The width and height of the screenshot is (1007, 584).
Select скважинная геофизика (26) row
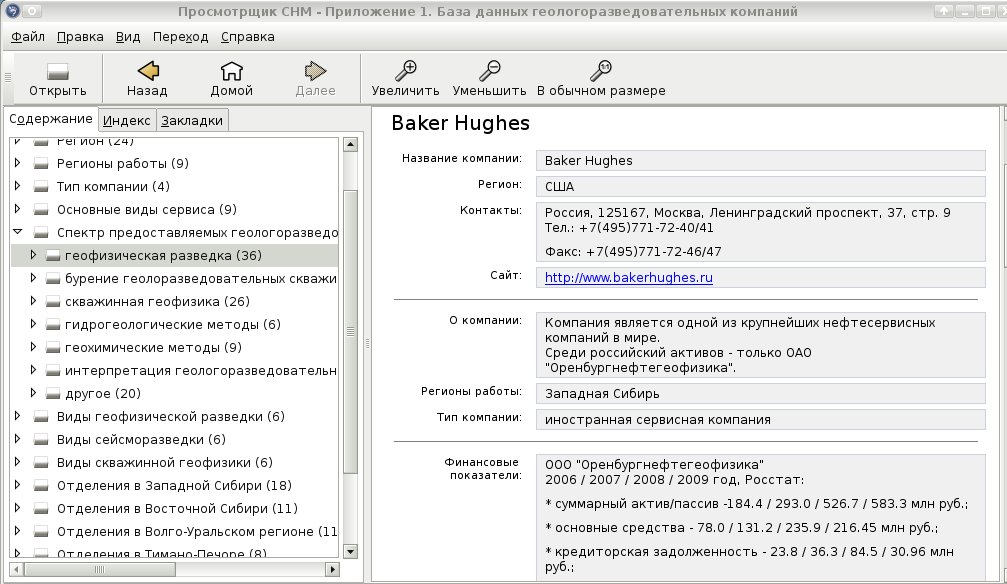coord(175,301)
